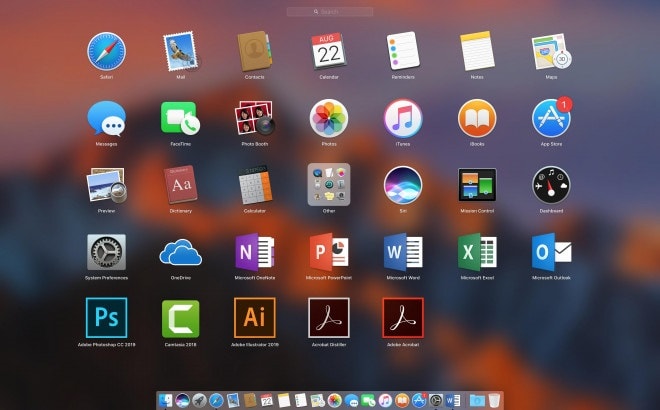
Task: Launch Mail from the Launchpad grid
Action: [x=181, y=51]
